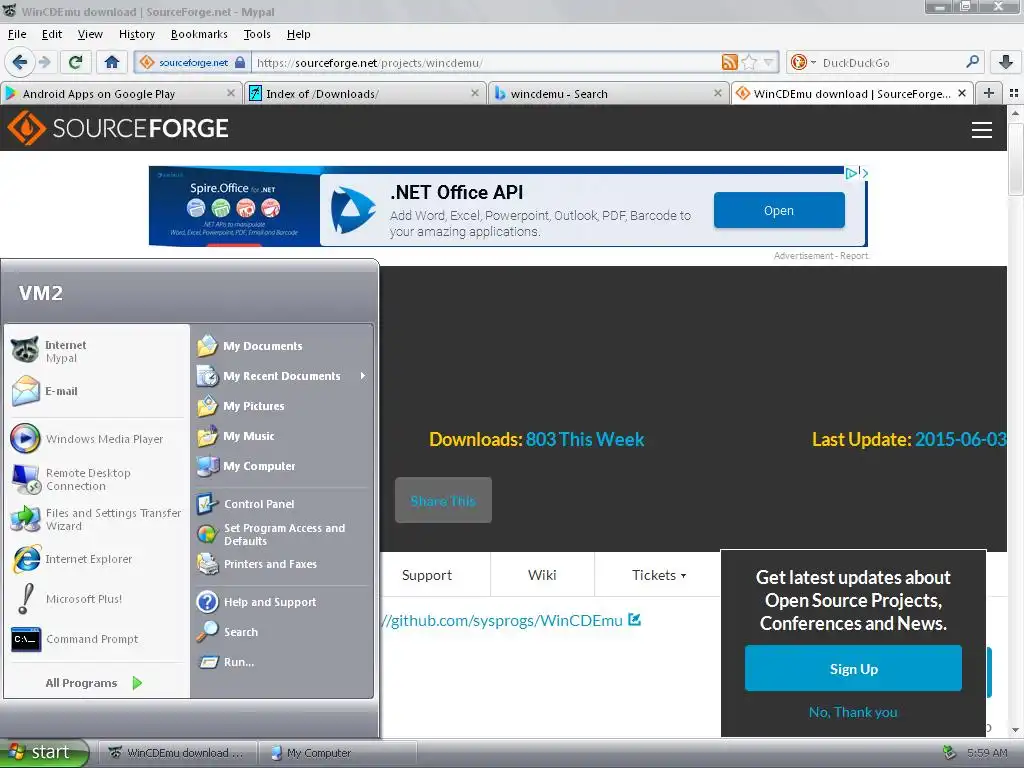Open E-mail from the Start menu

pyautogui.click(x=97, y=391)
